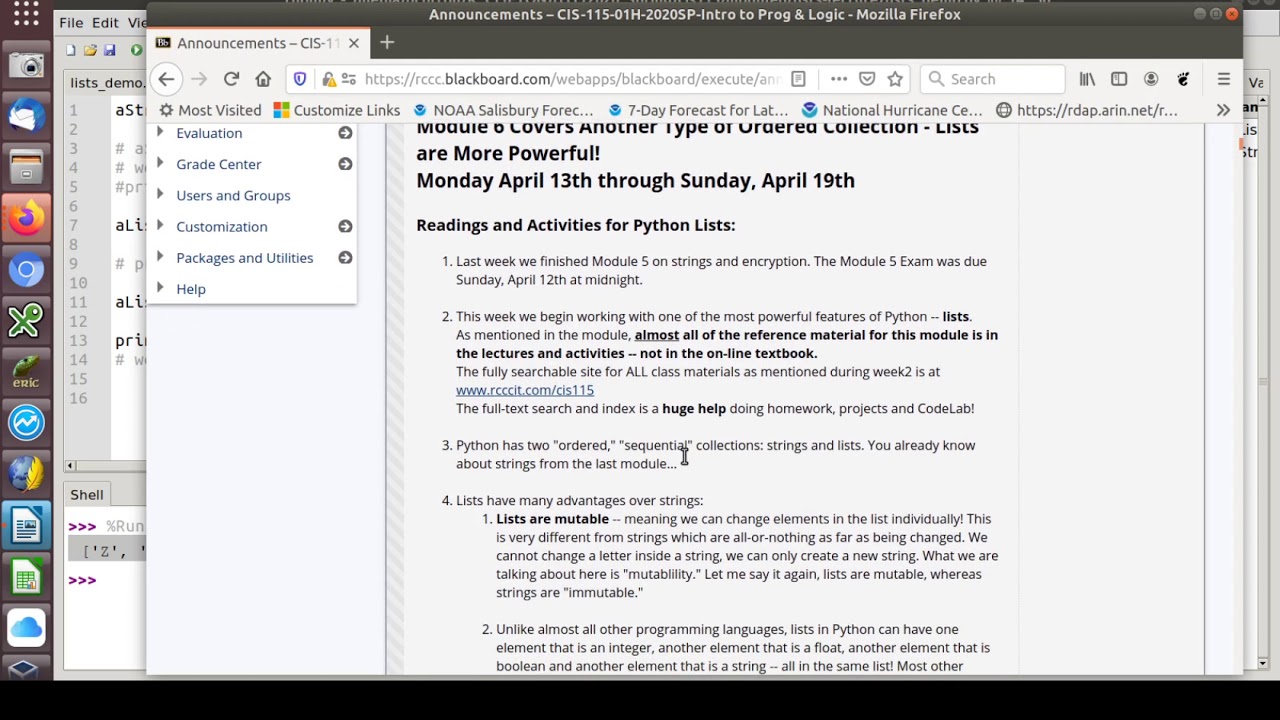Image resolution: width=1280 pixels, height=720 pixels.
Task: Click the Evaluation circled arrow button
Action: [345, 133]
